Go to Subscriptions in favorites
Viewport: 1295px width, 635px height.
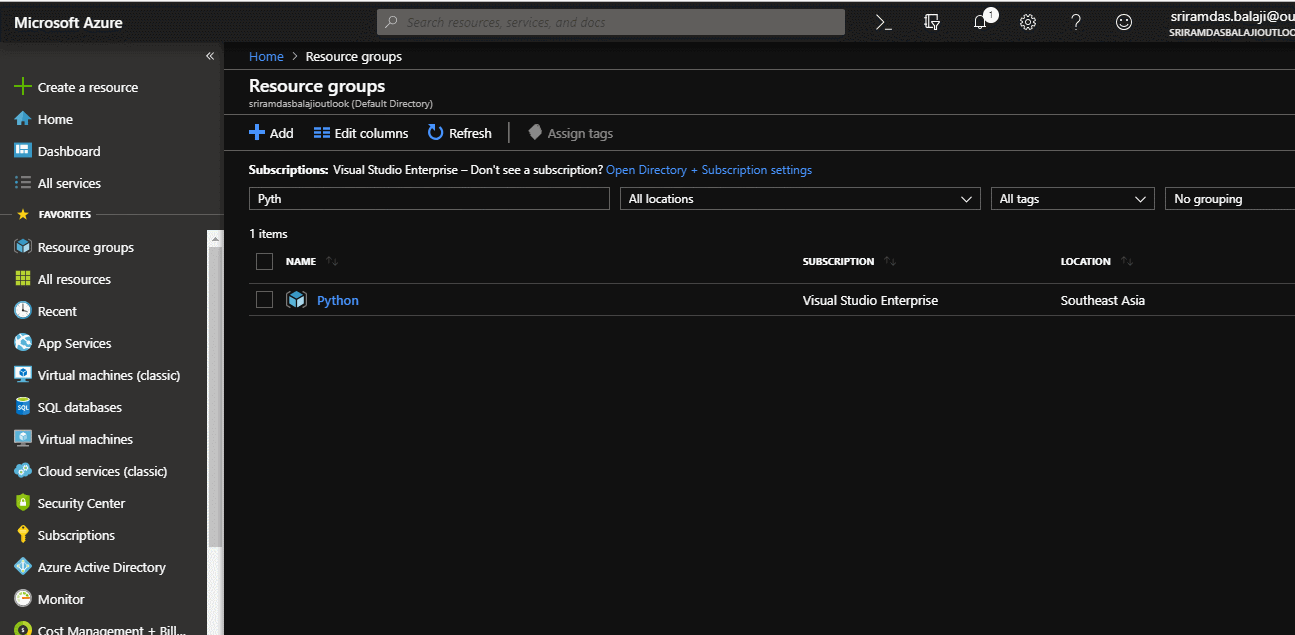click(x=76, y=535)
